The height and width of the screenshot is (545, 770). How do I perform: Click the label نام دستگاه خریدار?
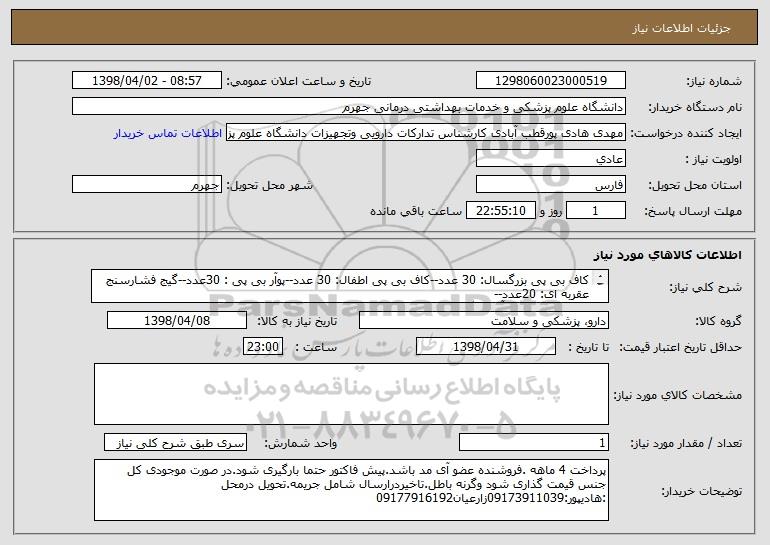coord(695,108)
